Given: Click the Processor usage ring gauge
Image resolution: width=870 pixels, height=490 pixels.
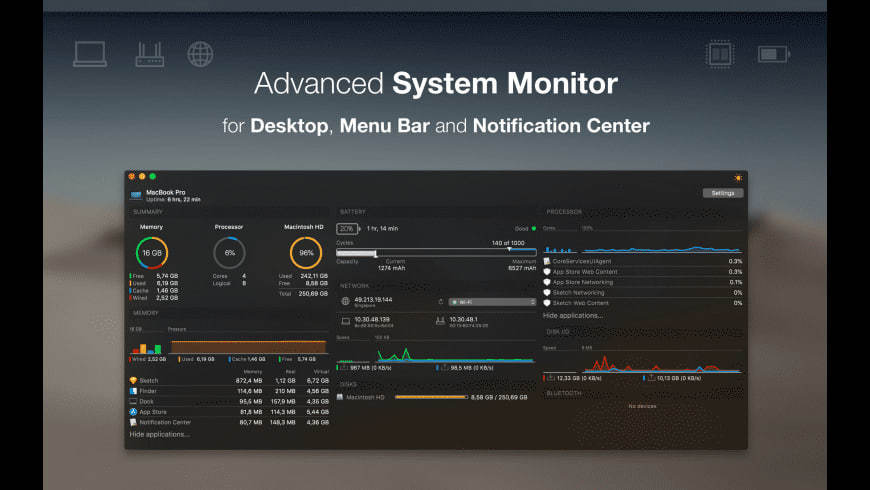Looking at the screenshot, I should pyautogui.click(x=229, y=253).
